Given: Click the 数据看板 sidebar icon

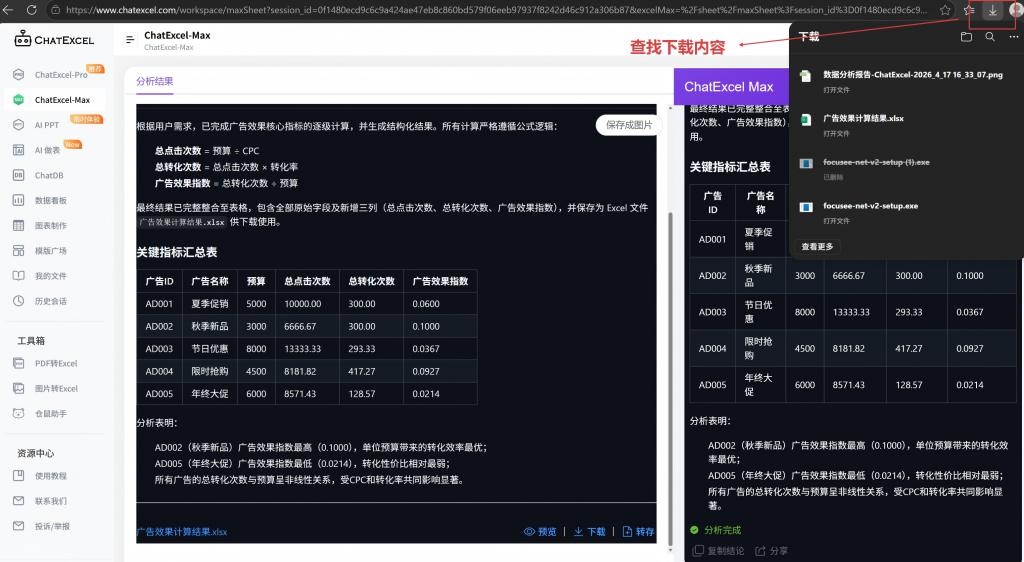Looking at the screenshot, I should (x=19, y=200).
